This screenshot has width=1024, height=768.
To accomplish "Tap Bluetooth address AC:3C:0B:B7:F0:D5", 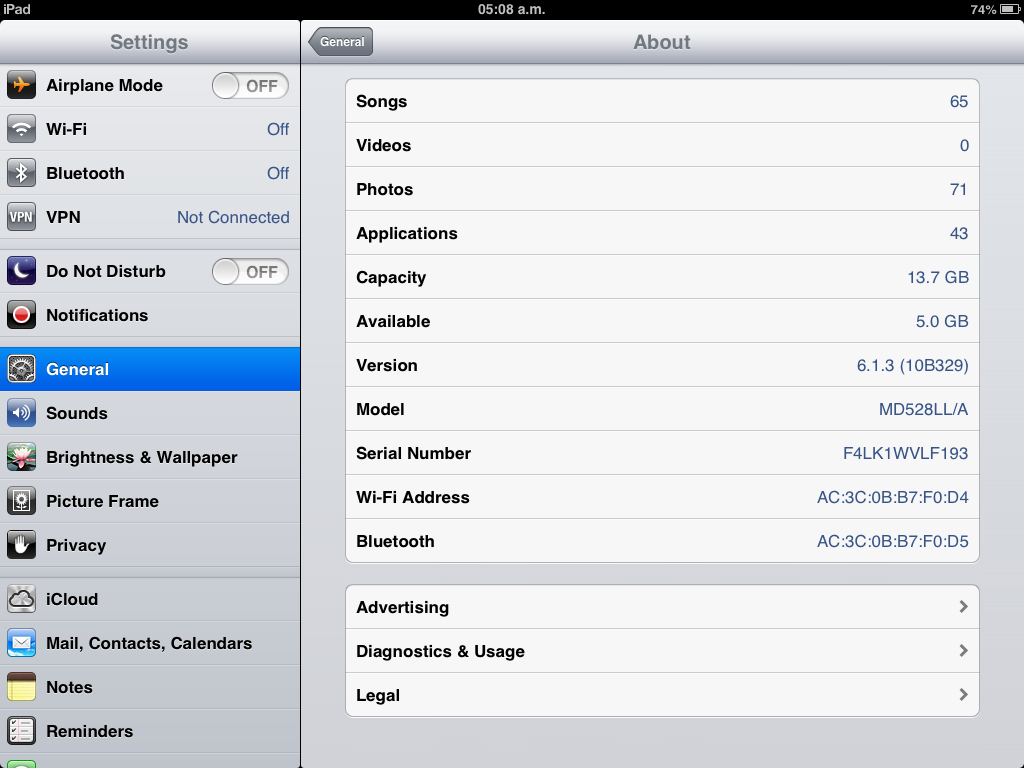I will pyautogui.click(x=893, y=541).
